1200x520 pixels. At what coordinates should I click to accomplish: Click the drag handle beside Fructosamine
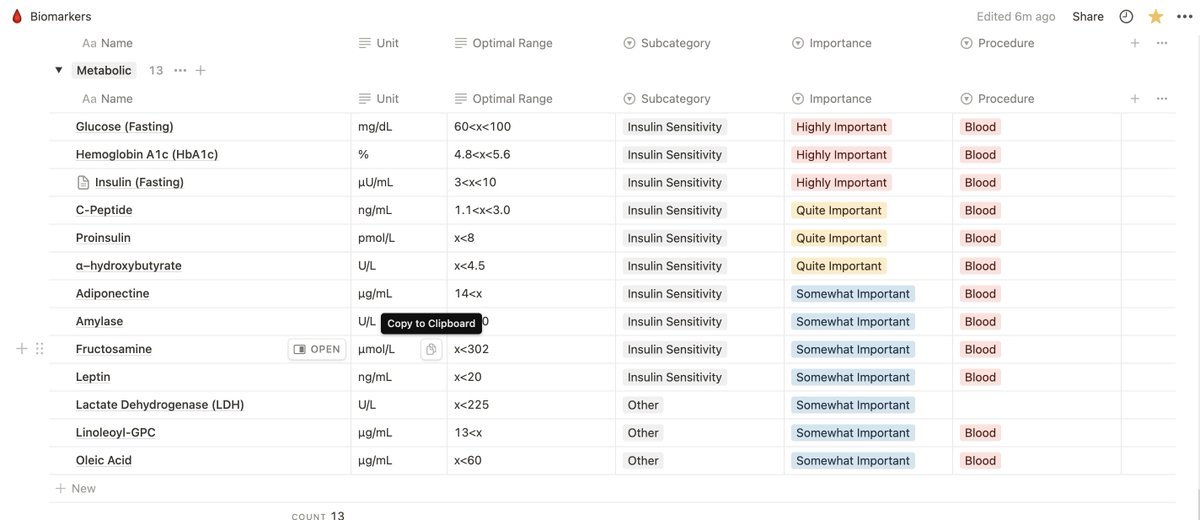point(40,349)
